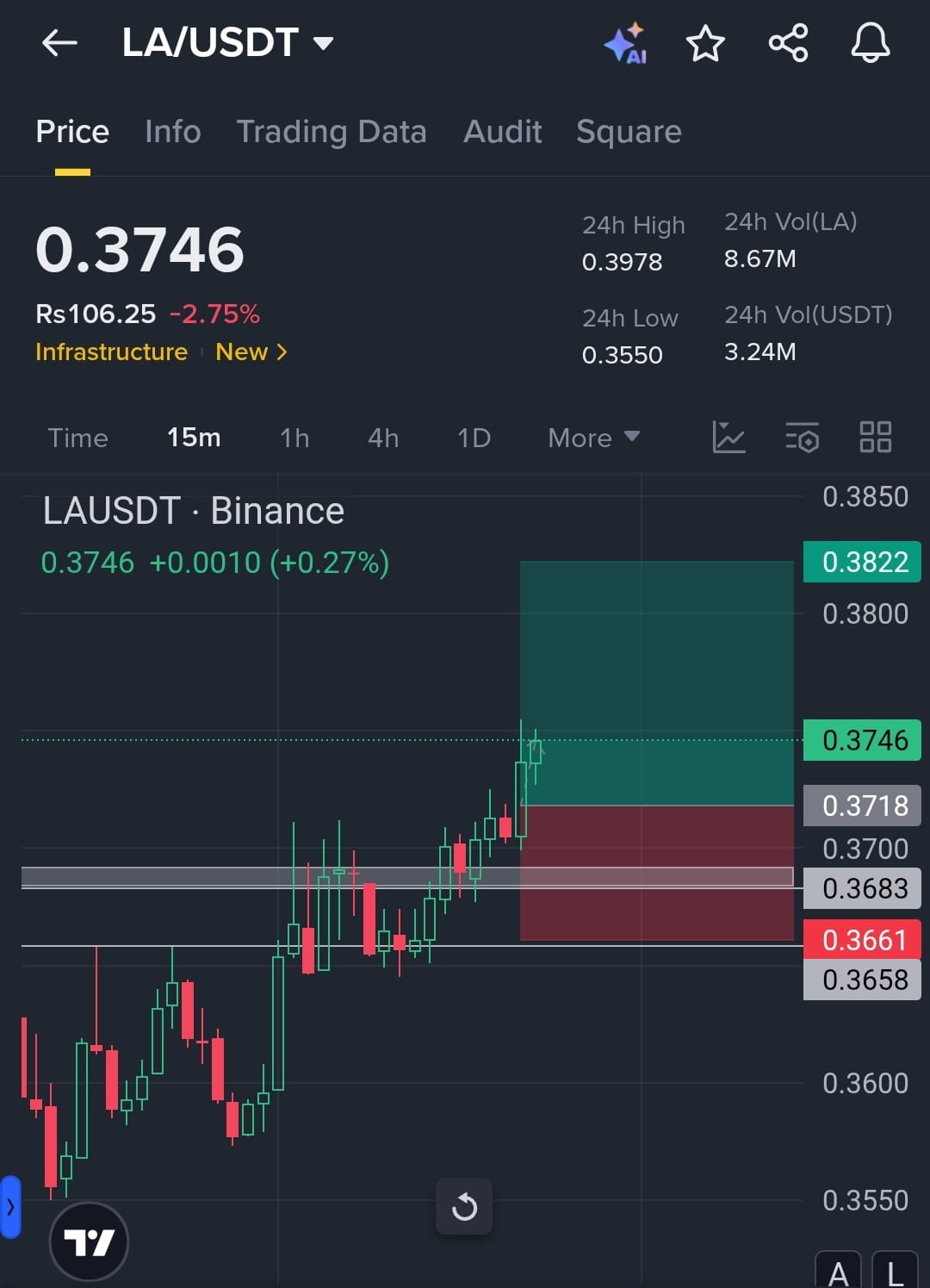The height and width of the screenshot is (1288, 930).
Task: Switch to the Info tab
Action: 172,132
